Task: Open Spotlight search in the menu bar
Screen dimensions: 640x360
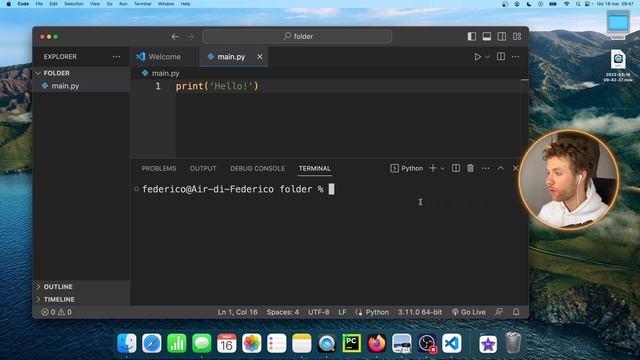Action: [578, 4]
